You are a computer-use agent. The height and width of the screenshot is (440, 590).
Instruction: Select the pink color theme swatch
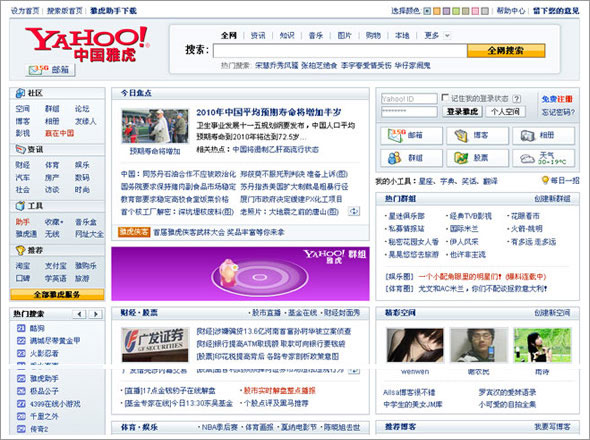475,11
